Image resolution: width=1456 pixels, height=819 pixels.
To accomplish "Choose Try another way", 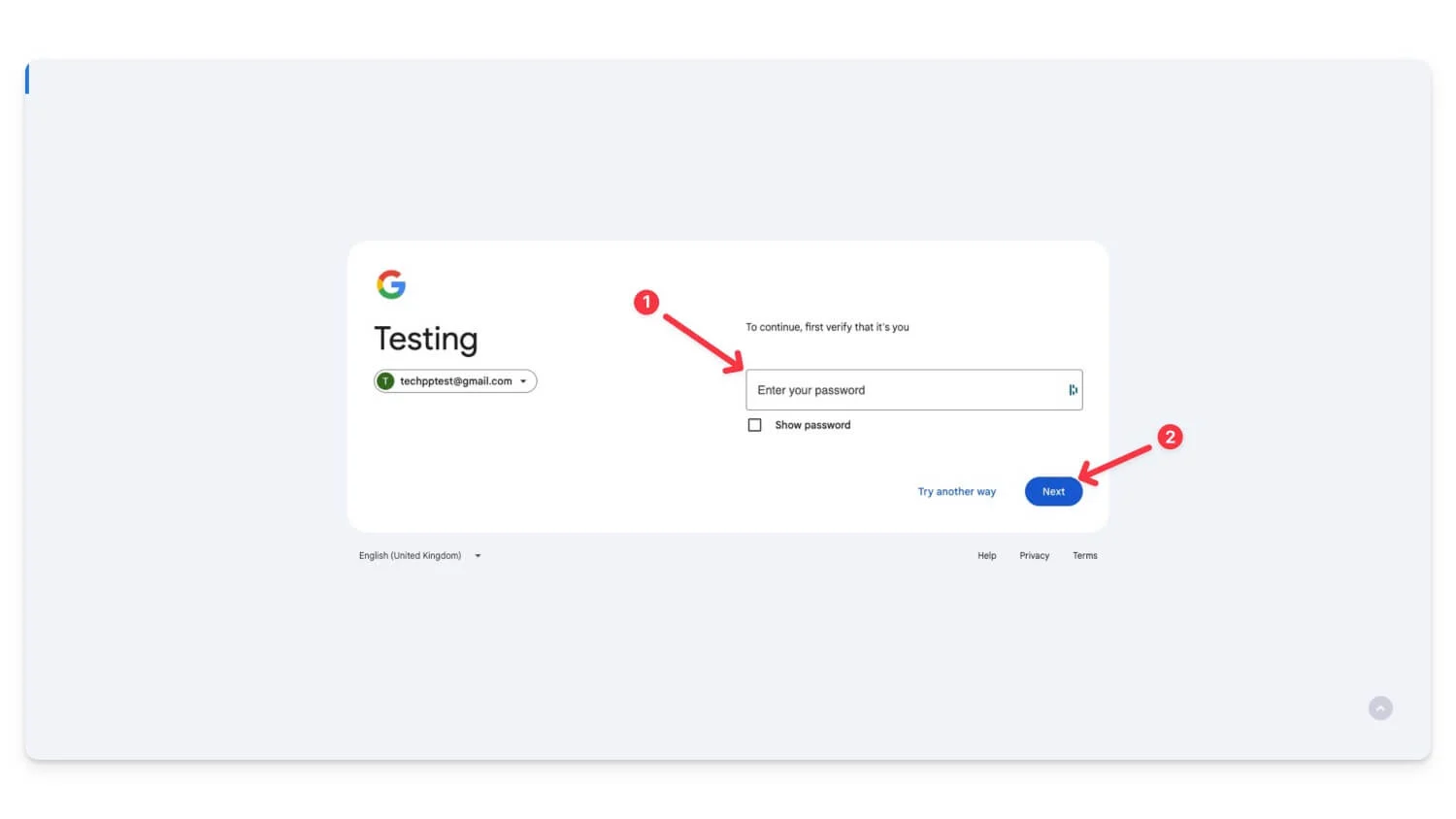I will point(957,492).
